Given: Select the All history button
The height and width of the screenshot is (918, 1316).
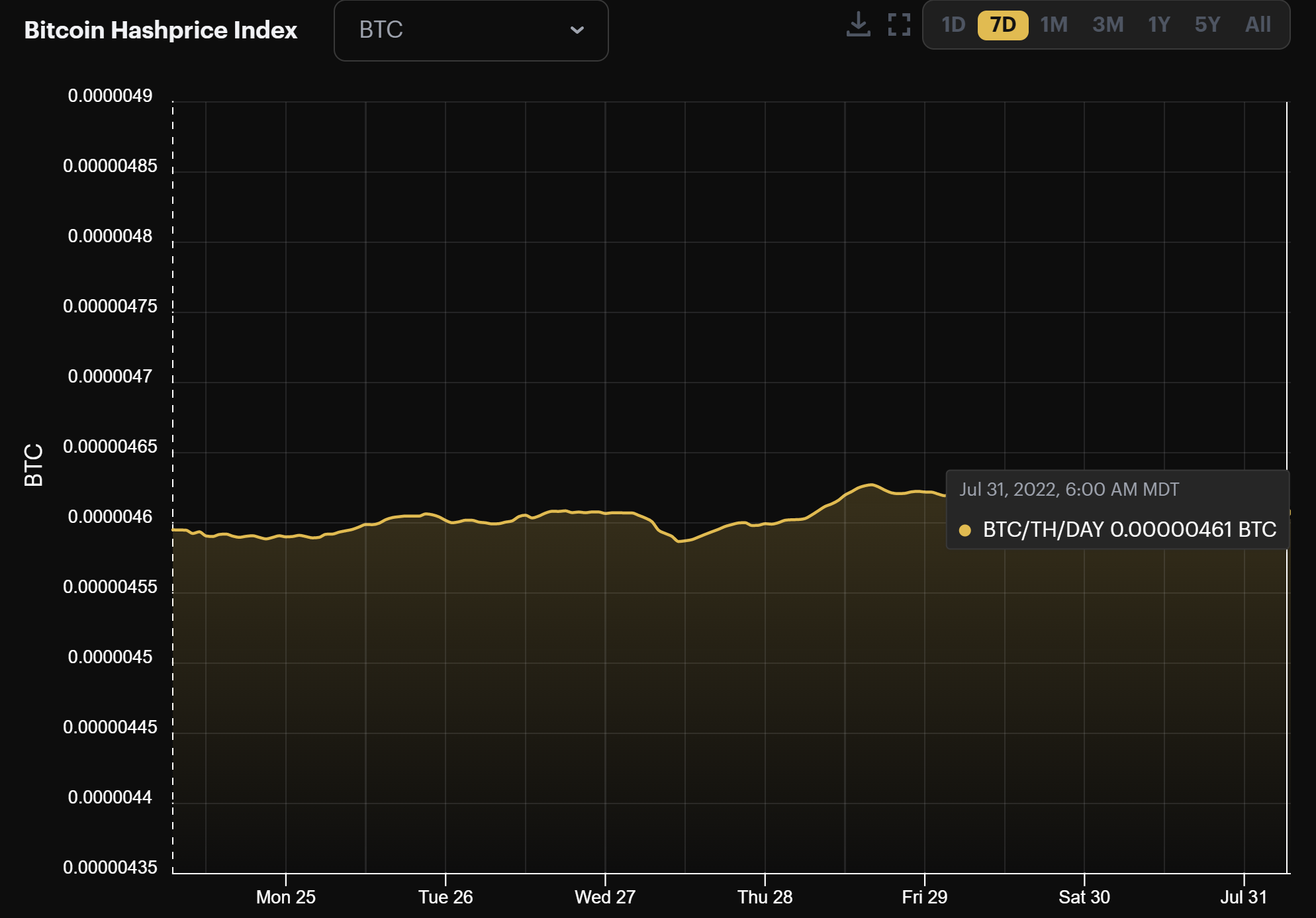Looking at the screenshot, I should [x=1258, y=25].
